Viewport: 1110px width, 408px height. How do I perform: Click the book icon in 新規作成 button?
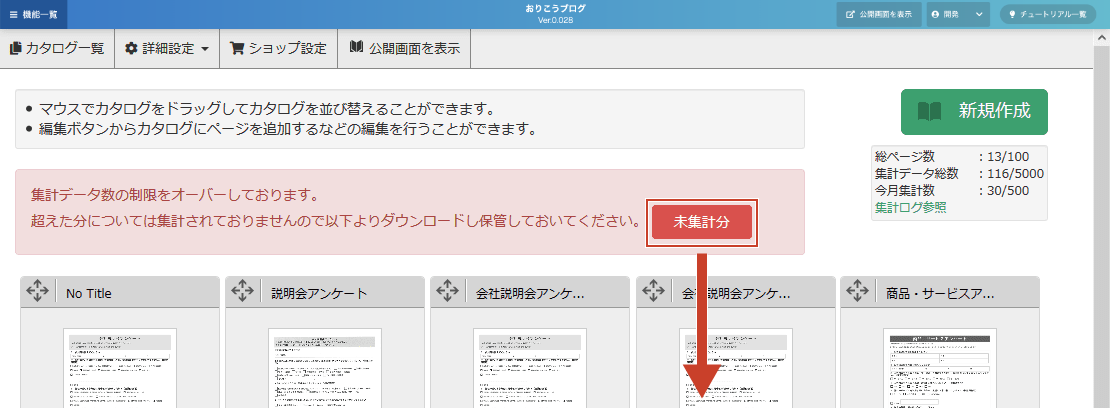coord(929,111)
